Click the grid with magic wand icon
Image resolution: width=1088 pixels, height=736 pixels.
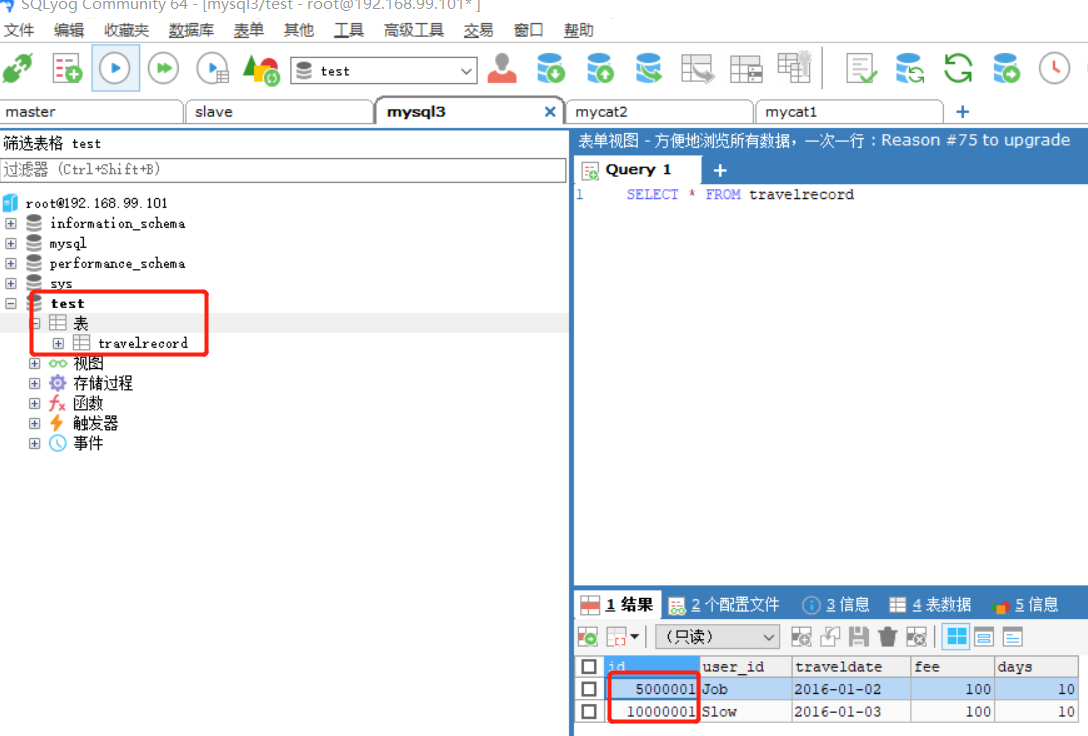(794, 67)
